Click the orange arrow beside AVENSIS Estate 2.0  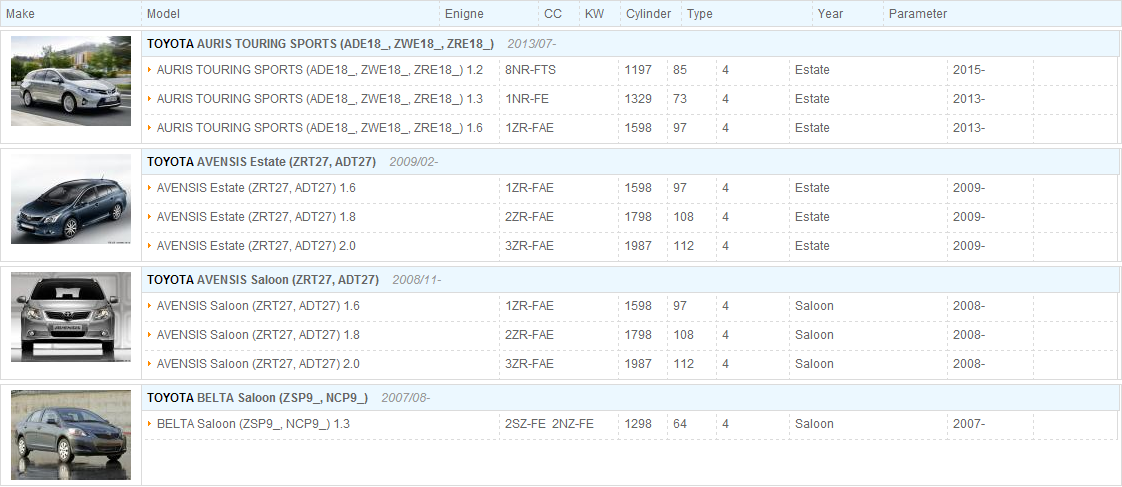pos(150,245)
